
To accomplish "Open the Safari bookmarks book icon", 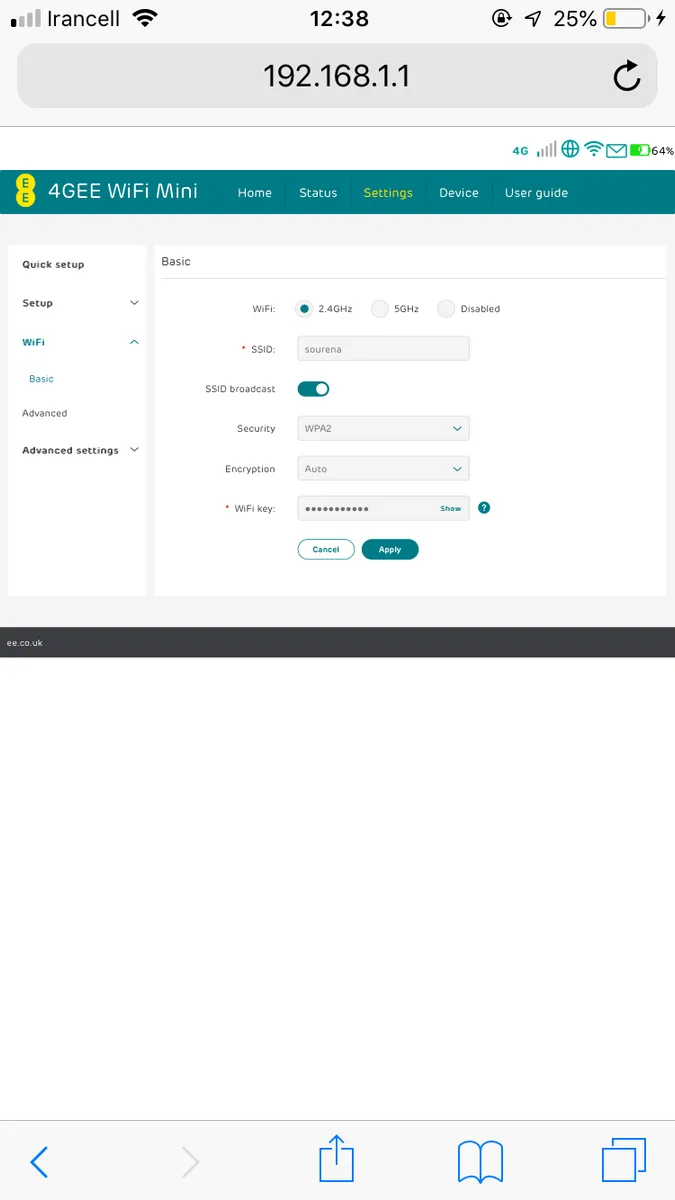I will click(x=480, y=1162).
